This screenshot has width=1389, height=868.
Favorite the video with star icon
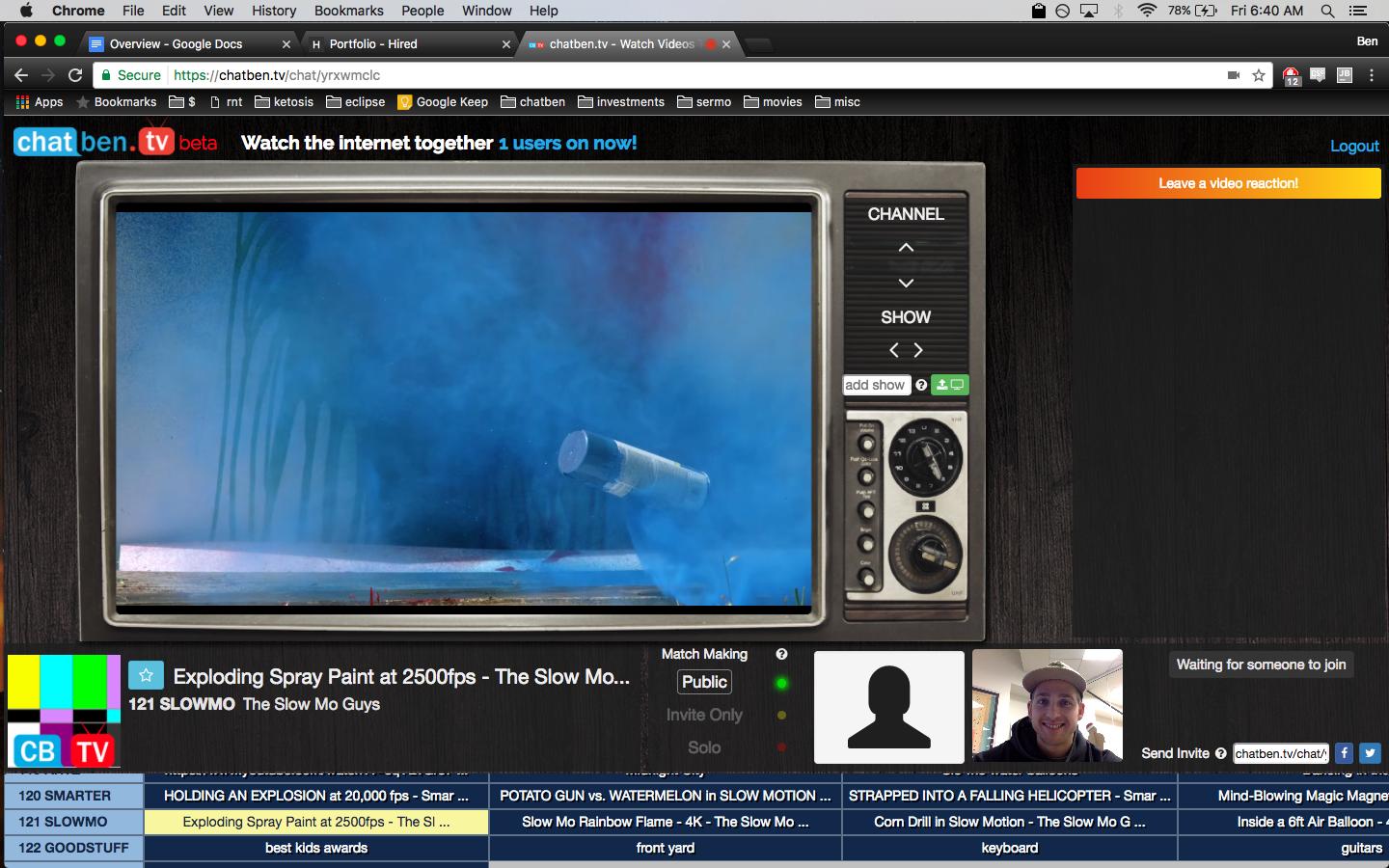(146, 675)
